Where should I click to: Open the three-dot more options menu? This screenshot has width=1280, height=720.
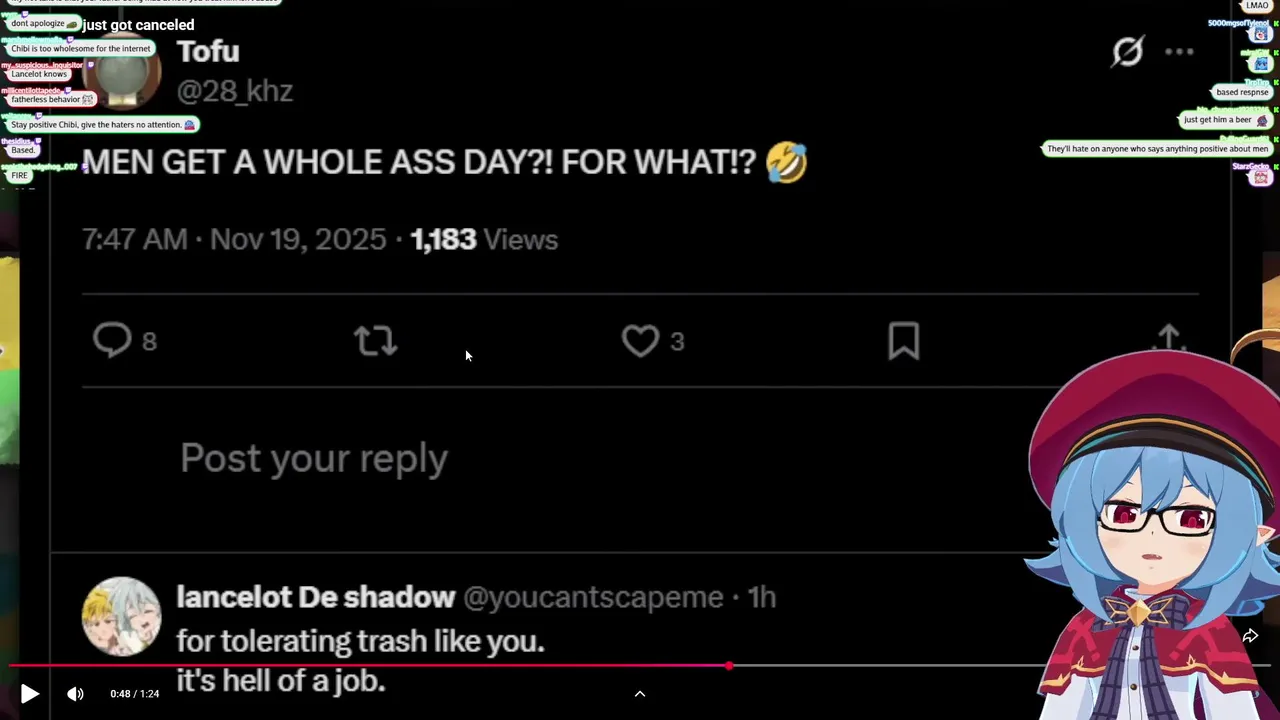pos(1180,52)
